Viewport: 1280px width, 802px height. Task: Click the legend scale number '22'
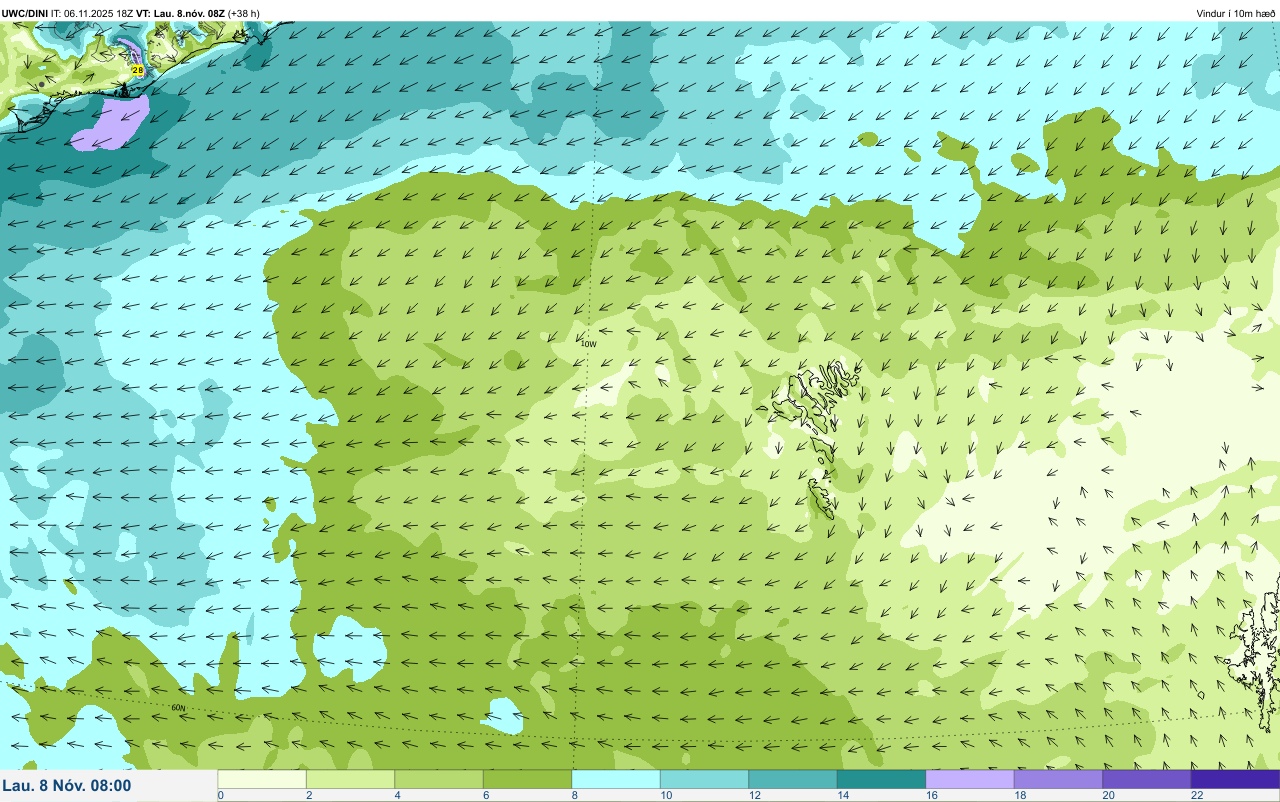(1196, 795)
